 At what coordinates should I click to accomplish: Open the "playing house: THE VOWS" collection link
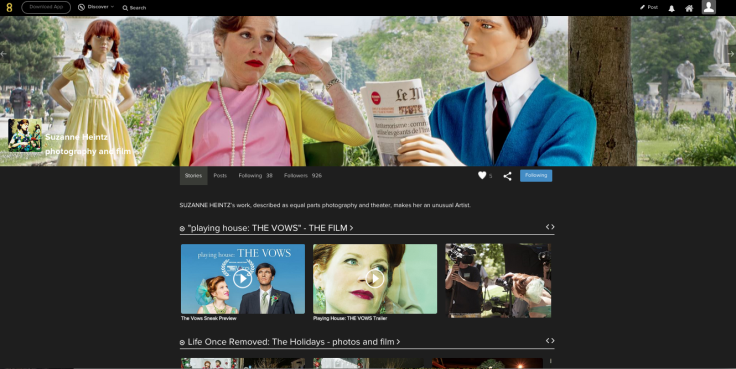(x=270, y=228)
